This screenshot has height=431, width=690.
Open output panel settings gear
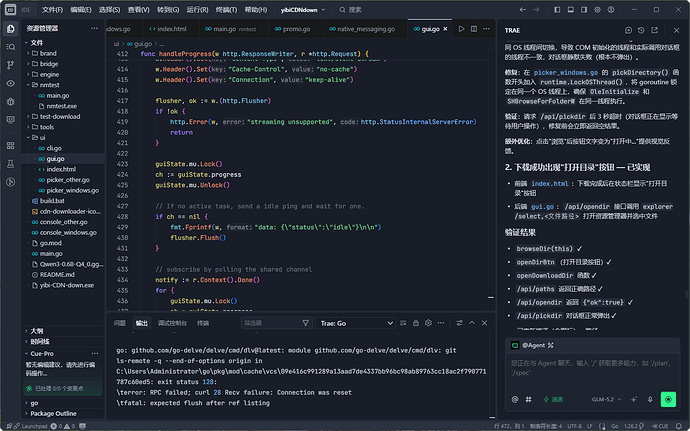tap(428, 323)
